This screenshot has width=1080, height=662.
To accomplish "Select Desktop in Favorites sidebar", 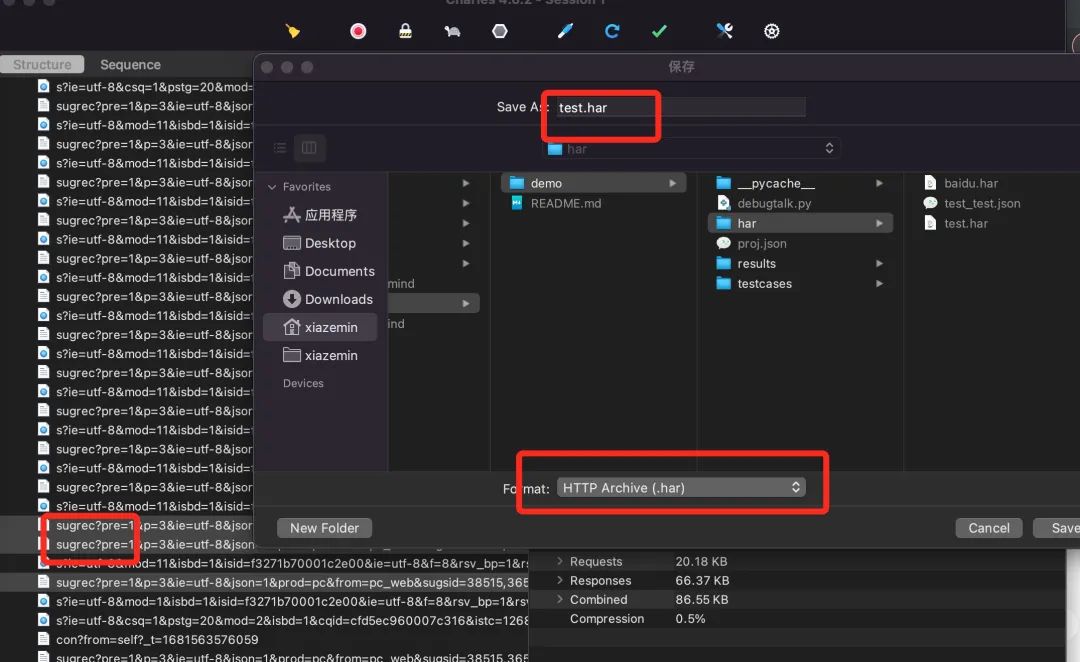I will tap(320, 243).
